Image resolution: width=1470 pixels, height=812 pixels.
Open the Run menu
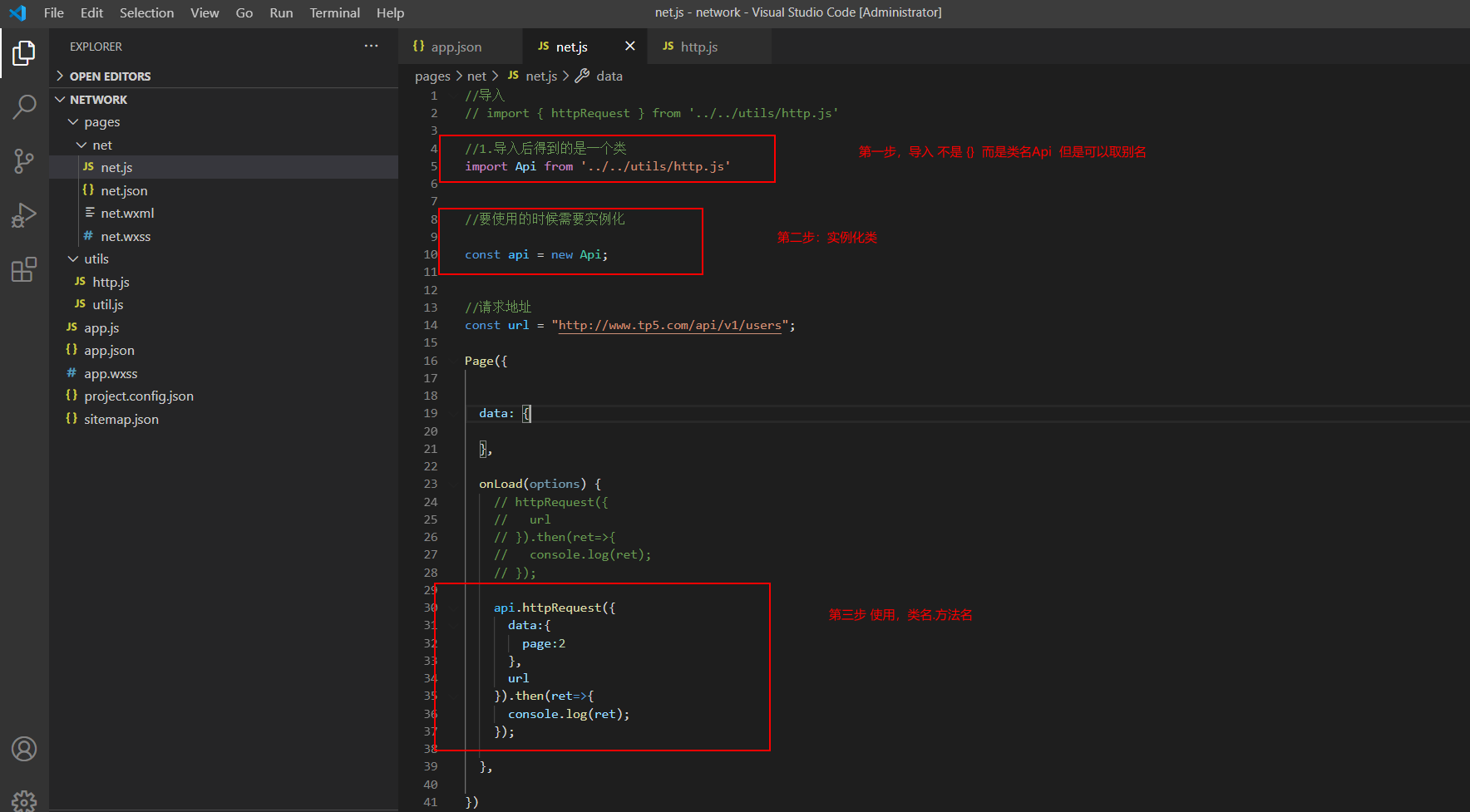click(x=281, y=12)
